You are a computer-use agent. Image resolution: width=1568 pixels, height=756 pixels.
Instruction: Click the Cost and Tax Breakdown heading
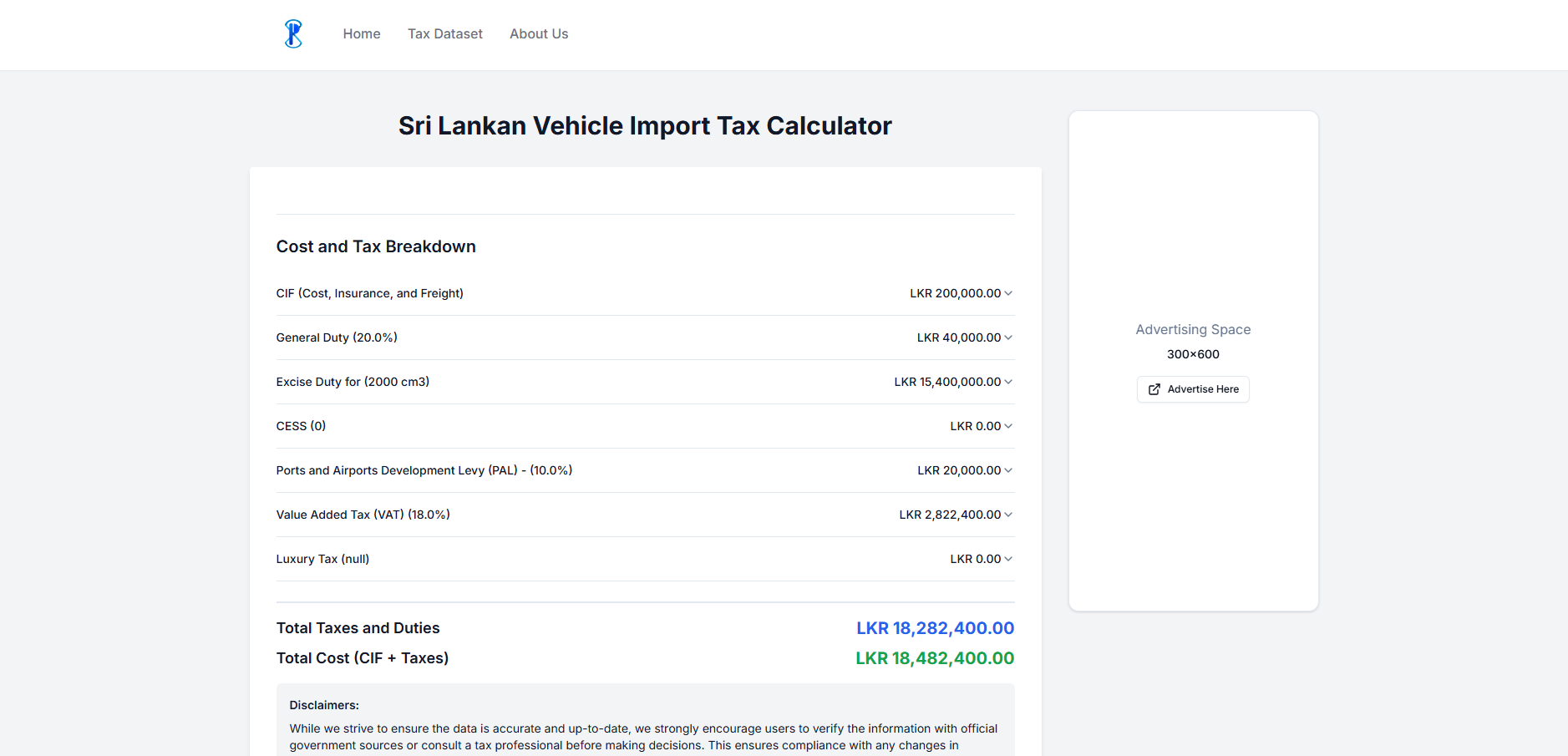[376, 246]
